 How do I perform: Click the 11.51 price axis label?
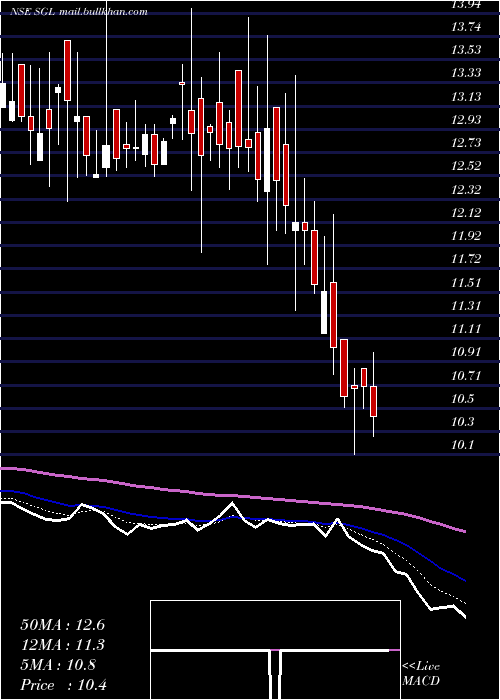(x=466, y=283)
